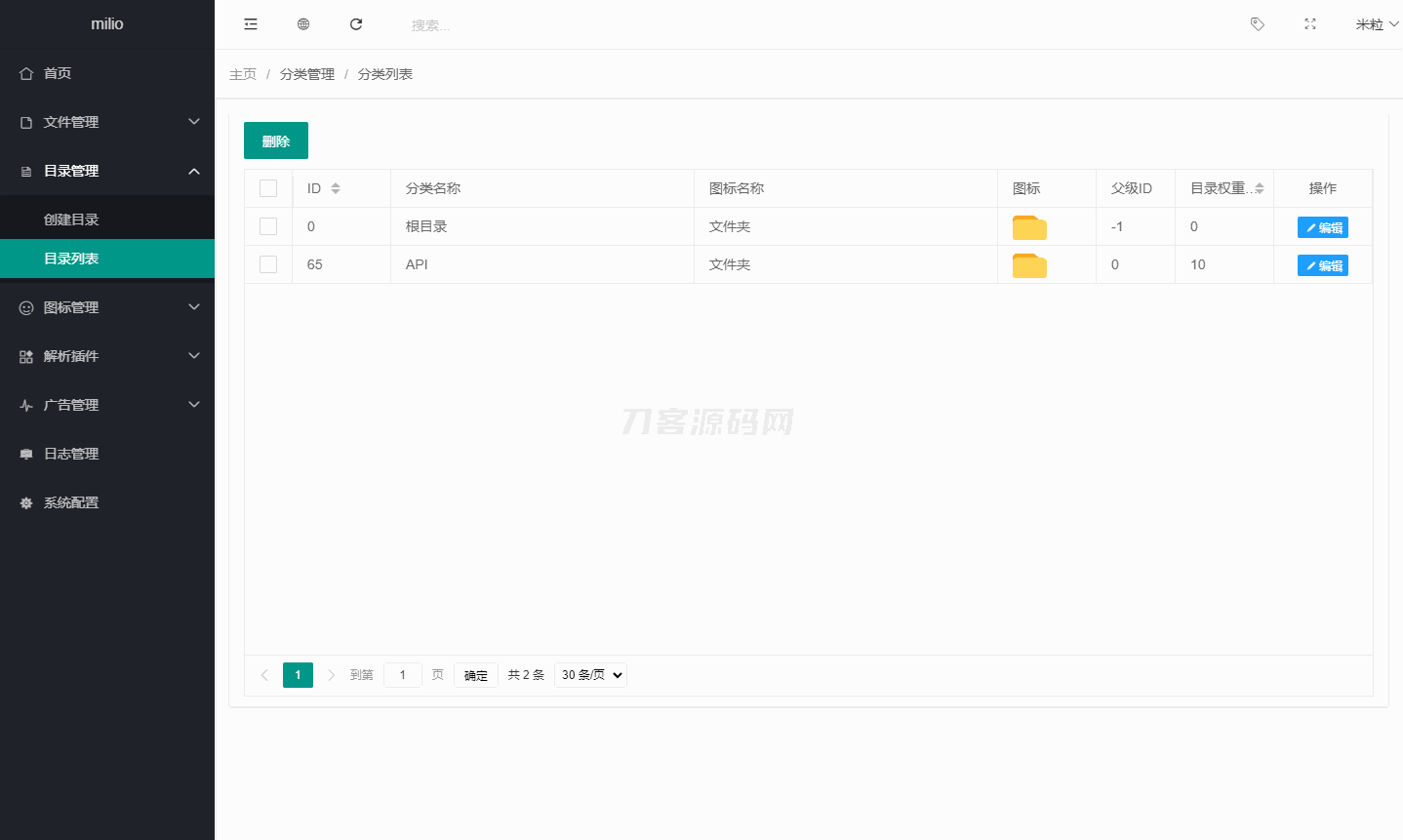Go to the next page arrow in pagination
The height and width of the screenshot is (840, 1403).
pyautogui.click(x=332, y=675)
